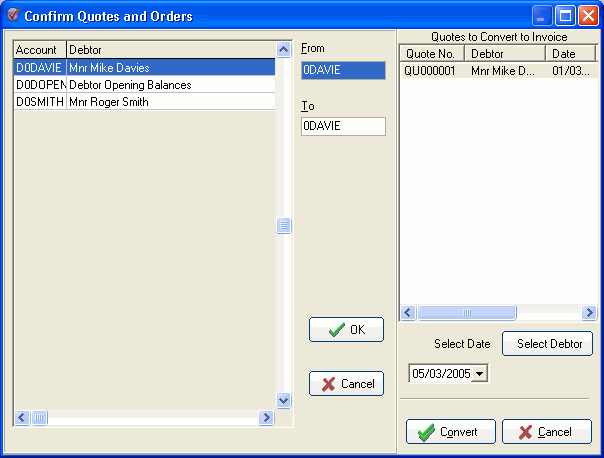The width and height of the screenshot is (604, 458).
Task: Select the Debtor Opening Balances row
Action: (x=144, y=85)
